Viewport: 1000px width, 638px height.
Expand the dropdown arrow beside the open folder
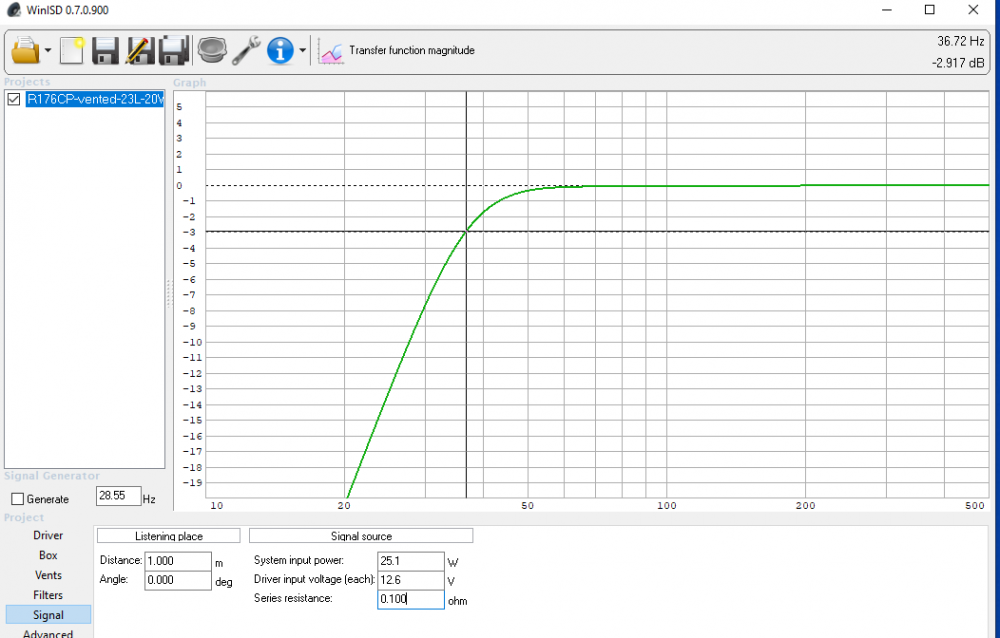point(47,51)
